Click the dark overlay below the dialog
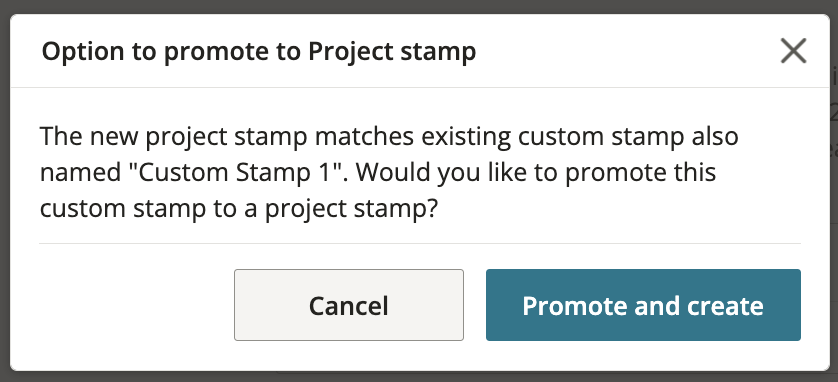The width and height of the screenshot is (838, 382). (x=419, y=377)
